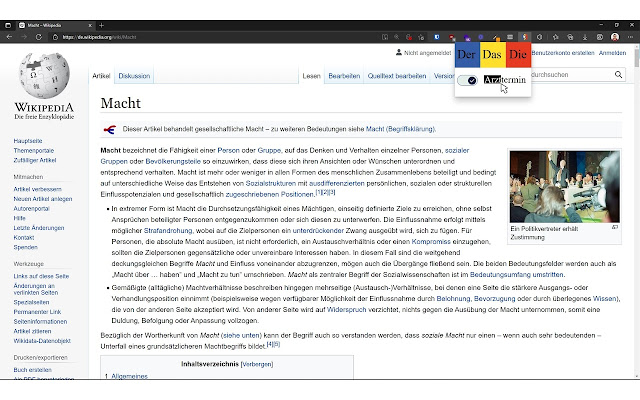
Task: Close the Macht – Wikipedia tab
Action: [x=90, y=25]
